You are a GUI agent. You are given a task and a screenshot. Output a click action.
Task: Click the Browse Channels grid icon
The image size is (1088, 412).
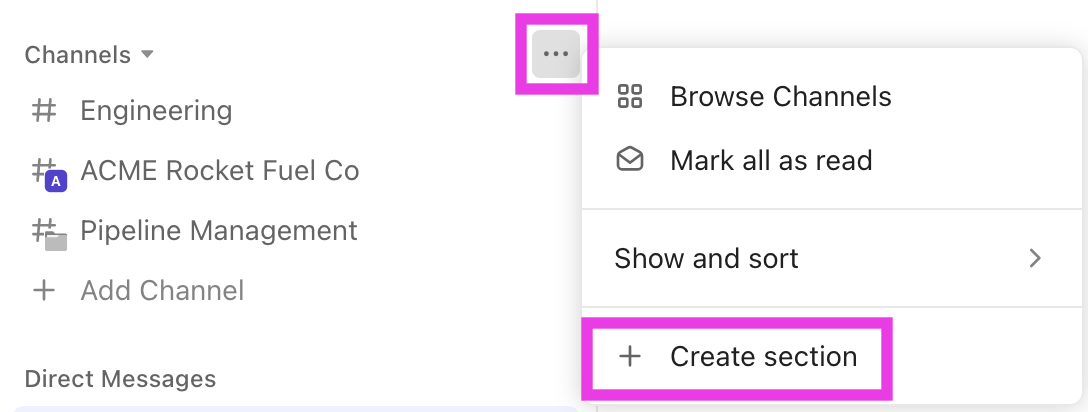tap(629, 97)
